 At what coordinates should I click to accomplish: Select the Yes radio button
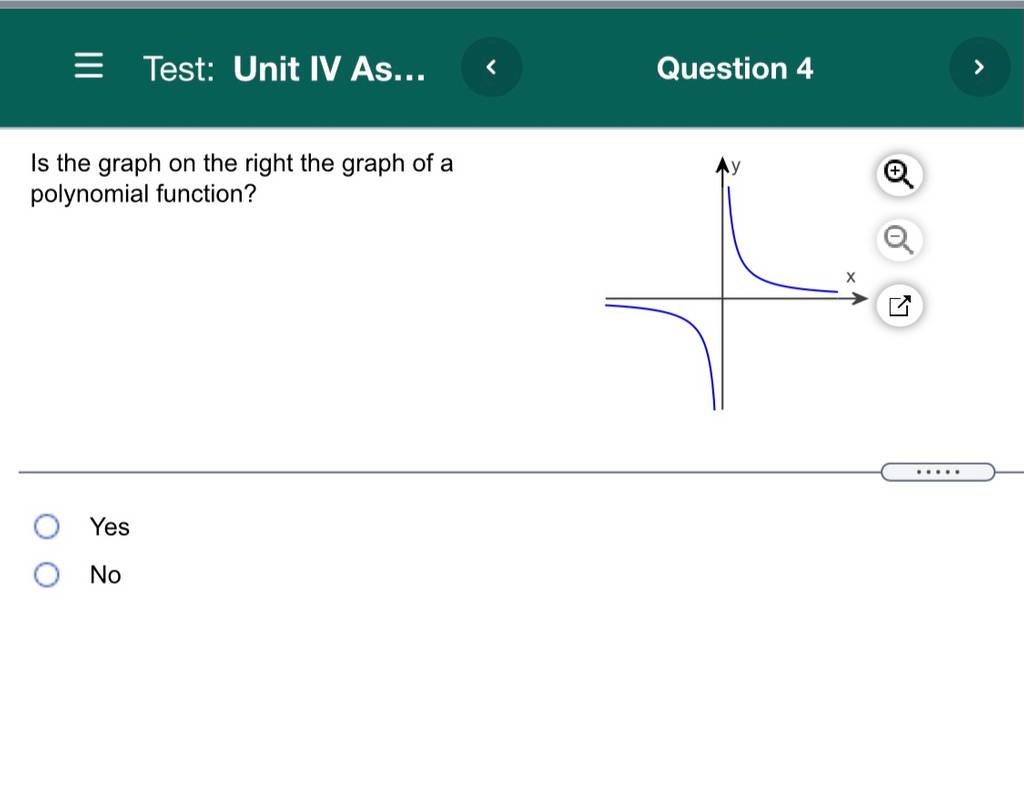pos(46,526)
